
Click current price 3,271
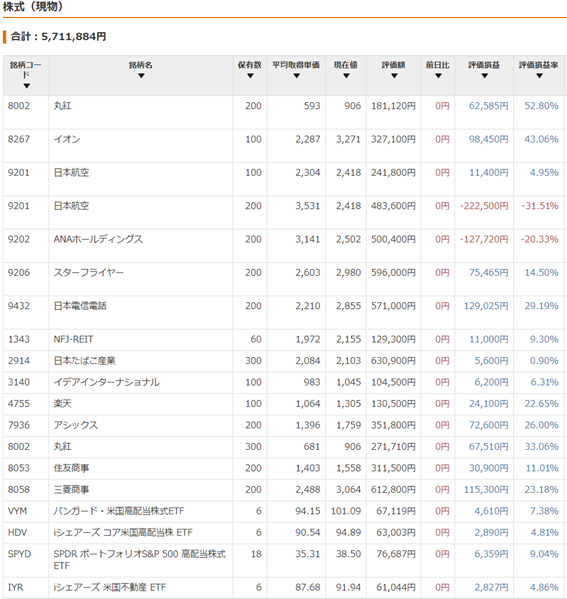click(348, 139)
